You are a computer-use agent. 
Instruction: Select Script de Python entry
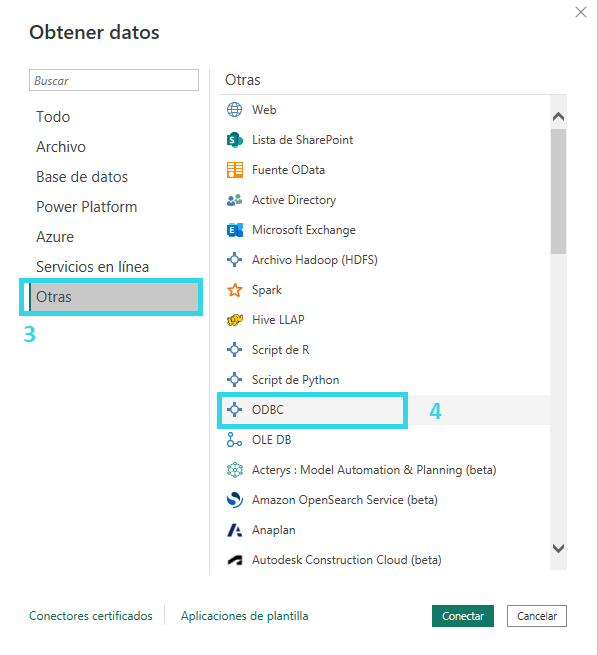point(295,380)
